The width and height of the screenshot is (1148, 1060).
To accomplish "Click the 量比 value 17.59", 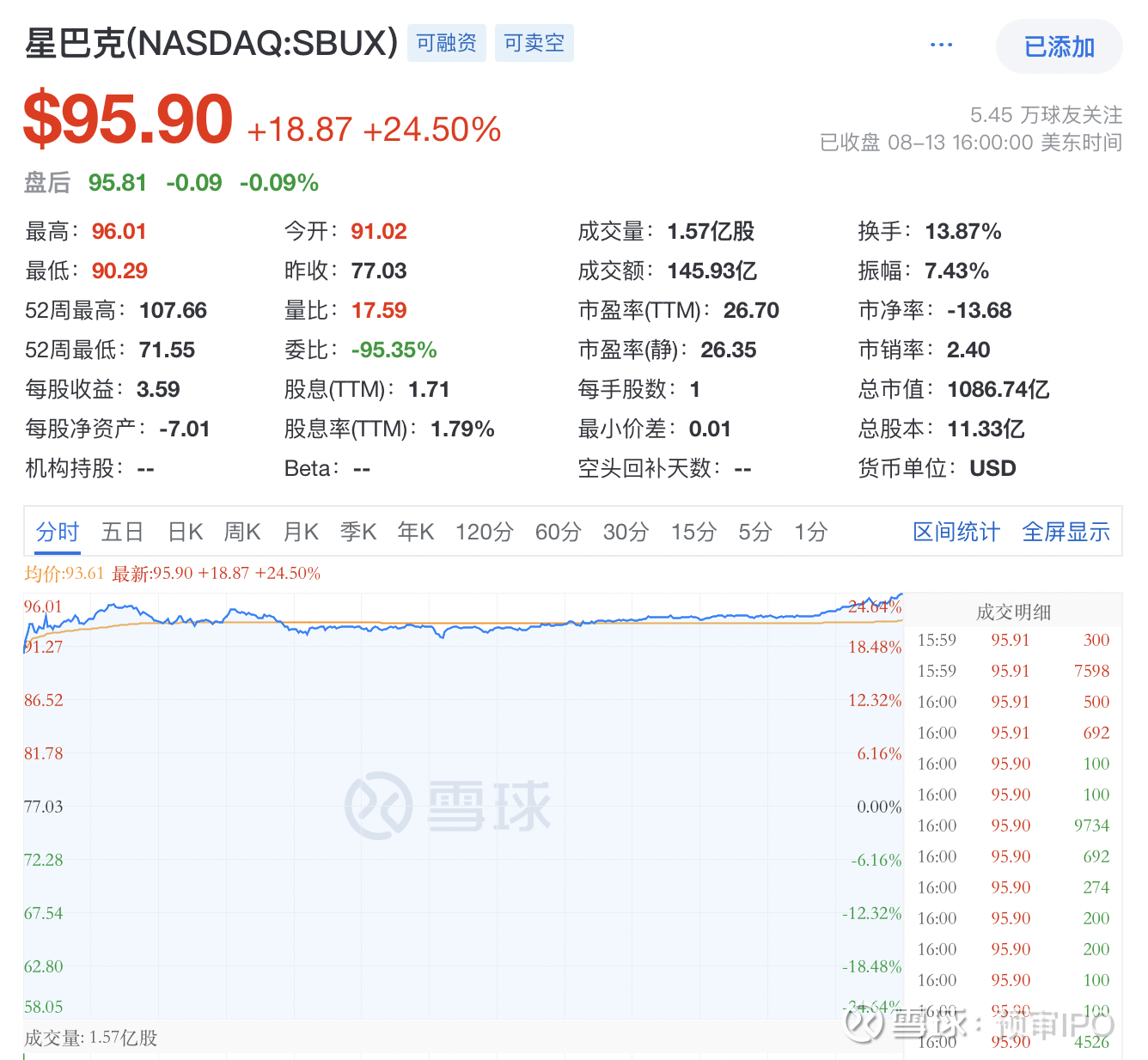I will click(379, 311).
